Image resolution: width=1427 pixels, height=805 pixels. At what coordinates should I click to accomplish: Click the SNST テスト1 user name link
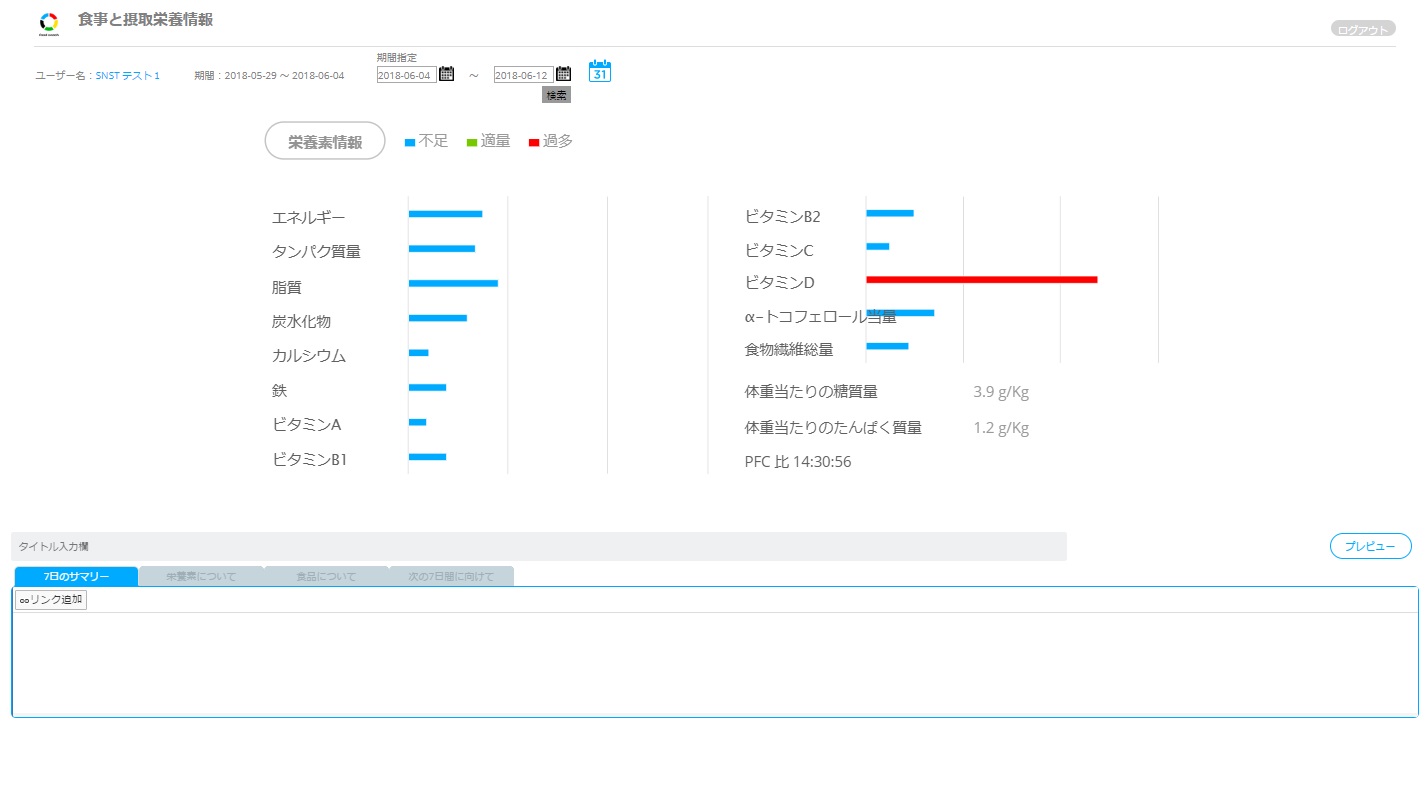[x=127, y=76]
